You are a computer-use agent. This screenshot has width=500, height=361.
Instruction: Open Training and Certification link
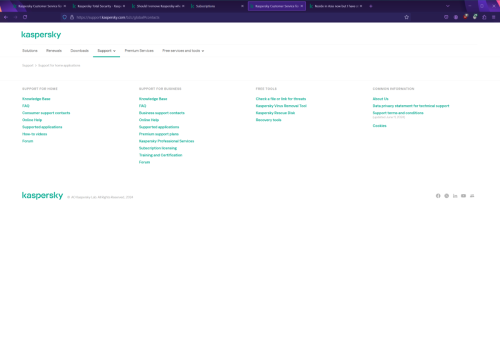point(160,155)
